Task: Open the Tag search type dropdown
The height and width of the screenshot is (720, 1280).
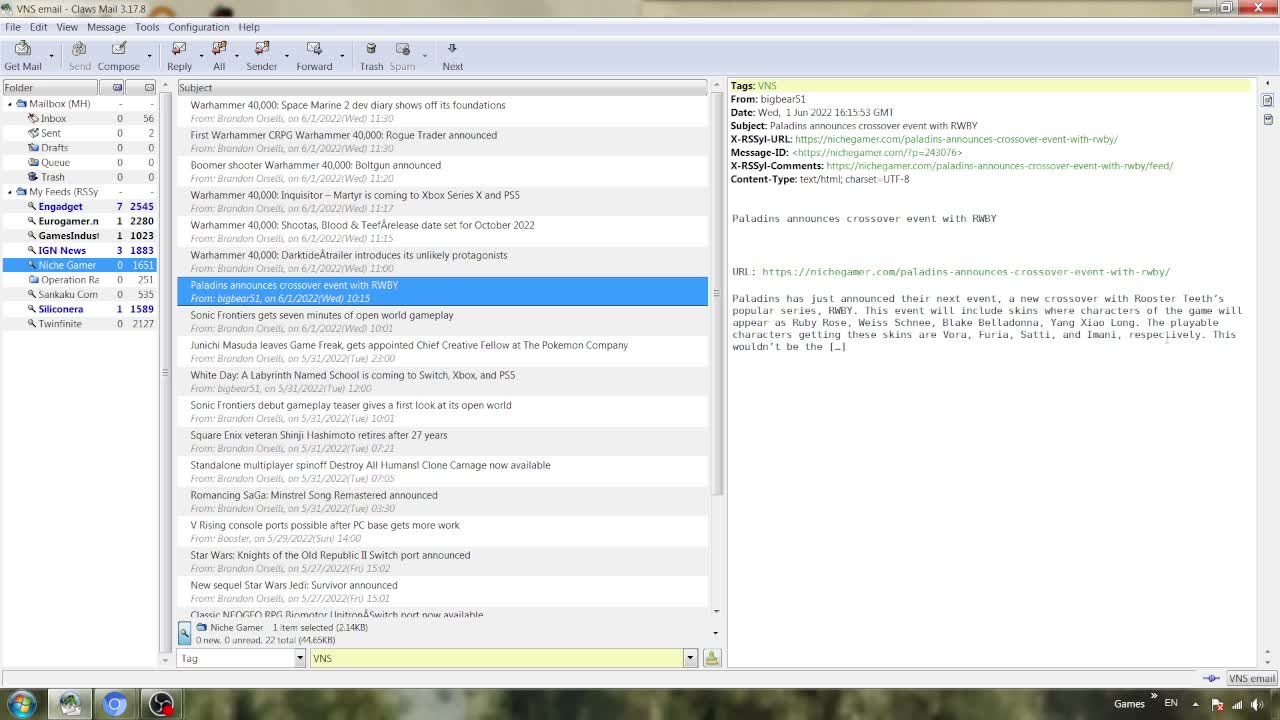Action: [299, 658]
